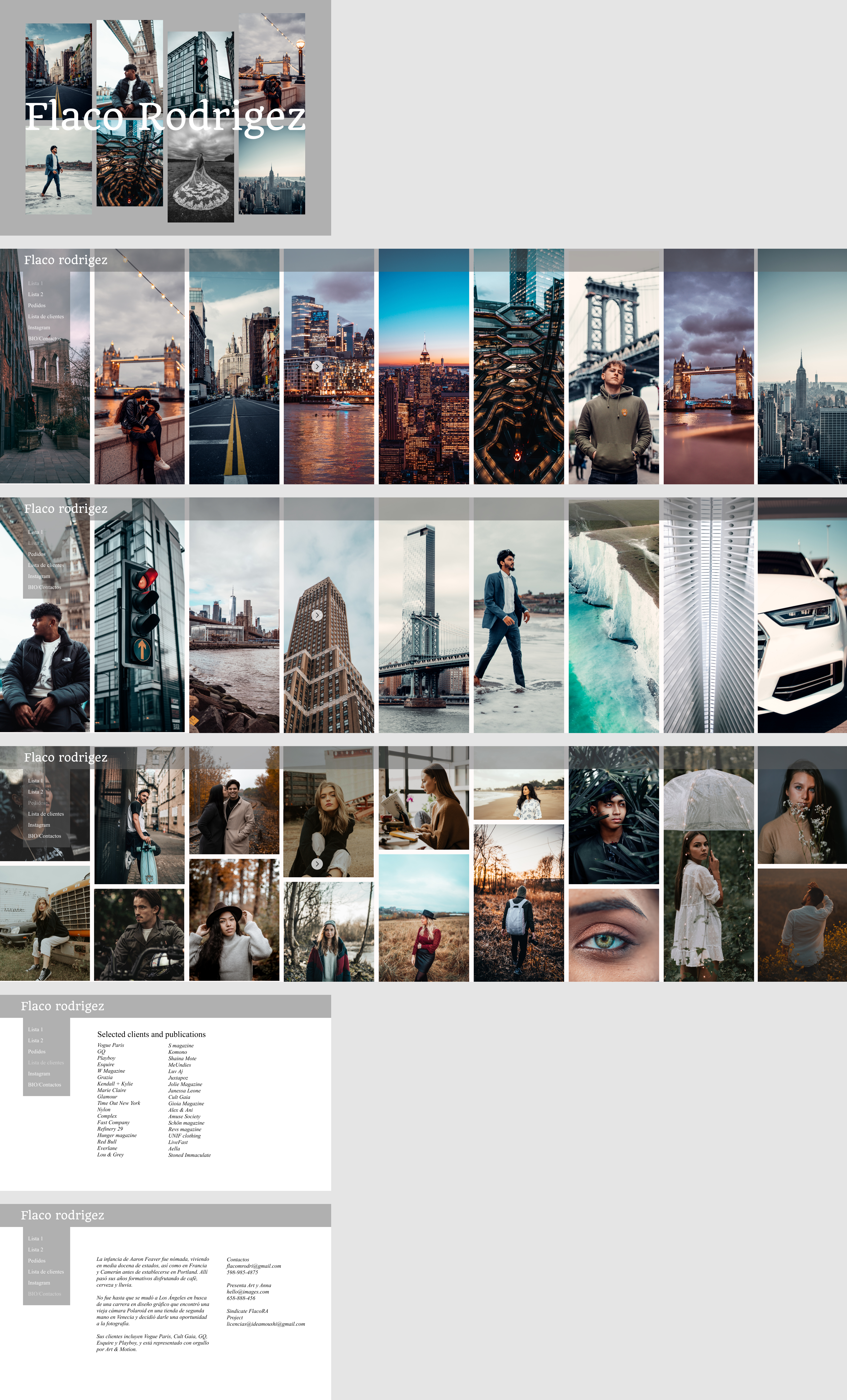
Task: Click next arrow on the orange waterfront skyline photo
Action: [317, 367]
